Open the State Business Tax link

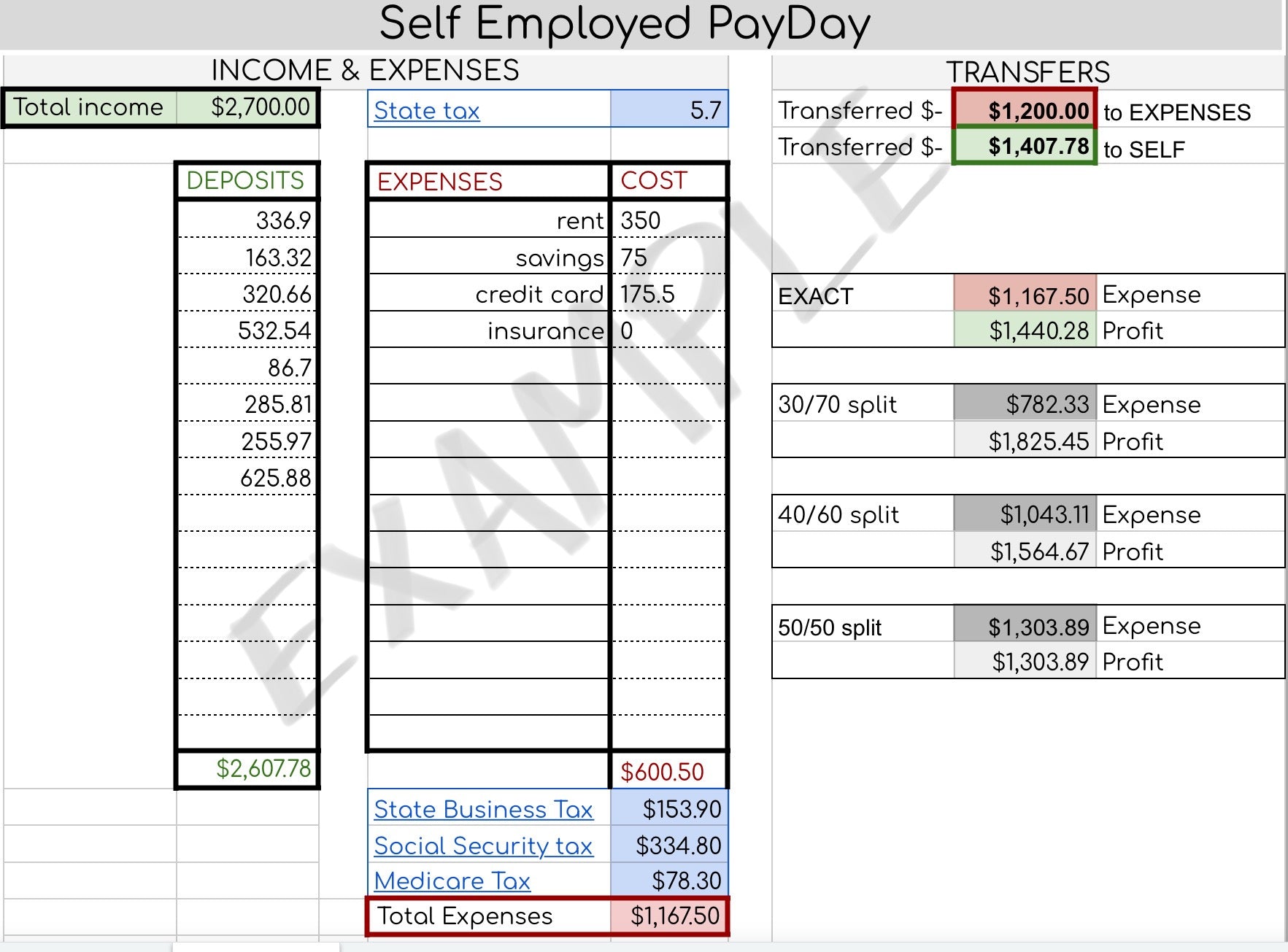point(483,809)
